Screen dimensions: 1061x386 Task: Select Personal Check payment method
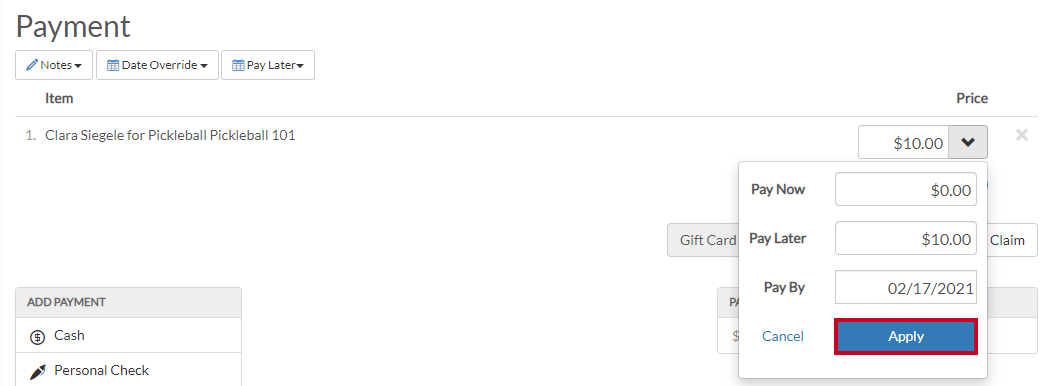129,370
